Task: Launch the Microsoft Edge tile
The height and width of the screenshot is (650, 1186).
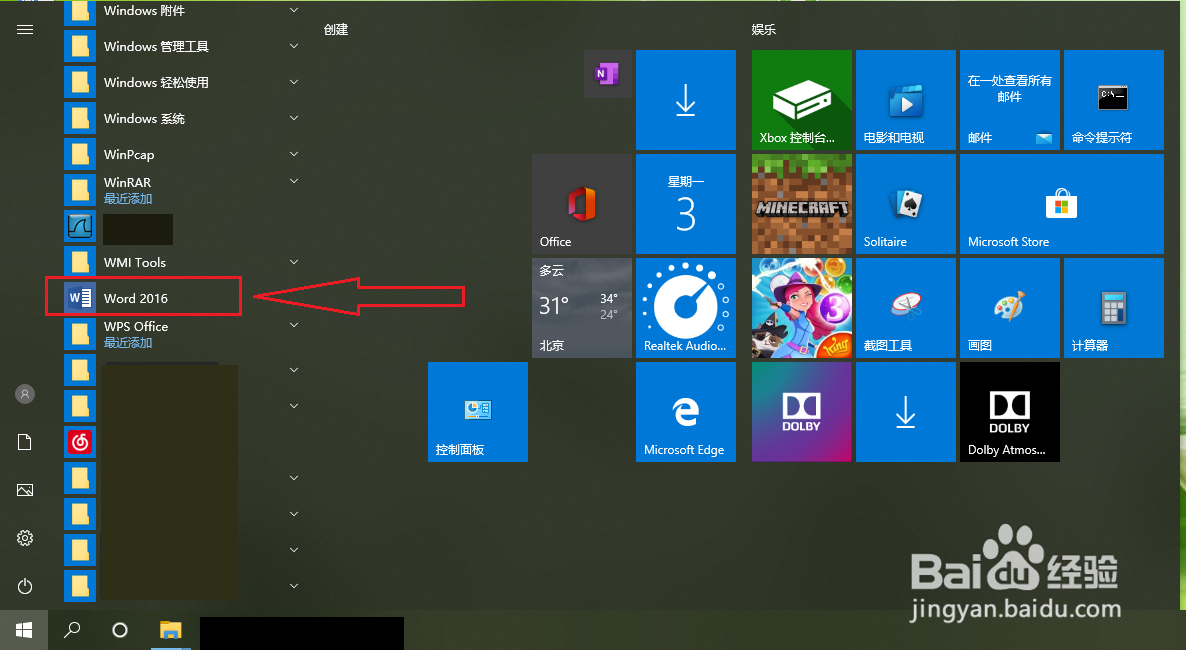Action: point(685,412)
